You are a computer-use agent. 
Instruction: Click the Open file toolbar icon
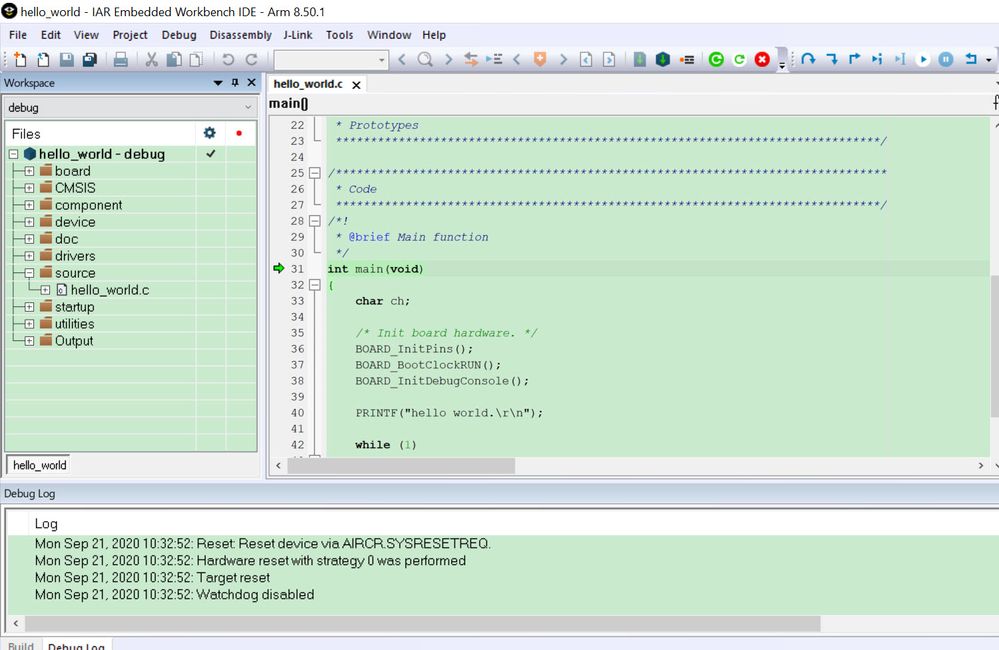[43, 59]
